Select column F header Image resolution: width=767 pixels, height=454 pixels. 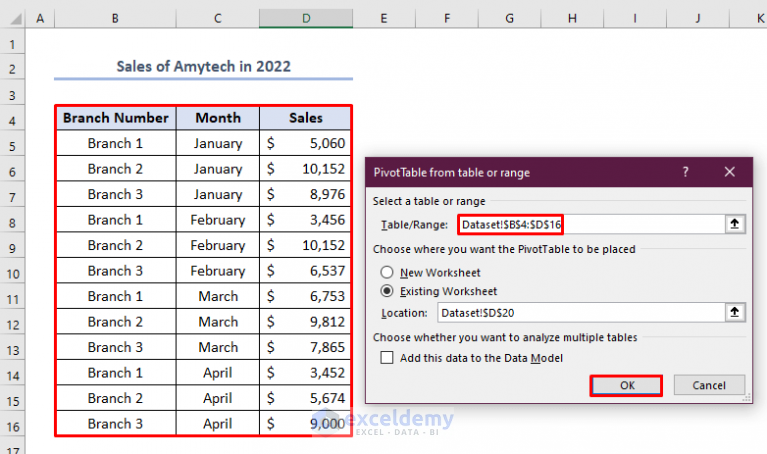pyautogui.click(x=447, y=19)
